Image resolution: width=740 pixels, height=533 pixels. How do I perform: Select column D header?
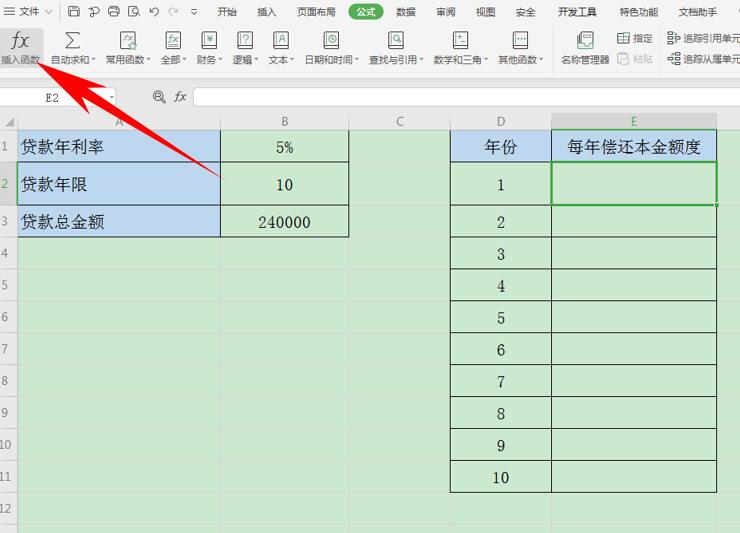click(501, 122)
